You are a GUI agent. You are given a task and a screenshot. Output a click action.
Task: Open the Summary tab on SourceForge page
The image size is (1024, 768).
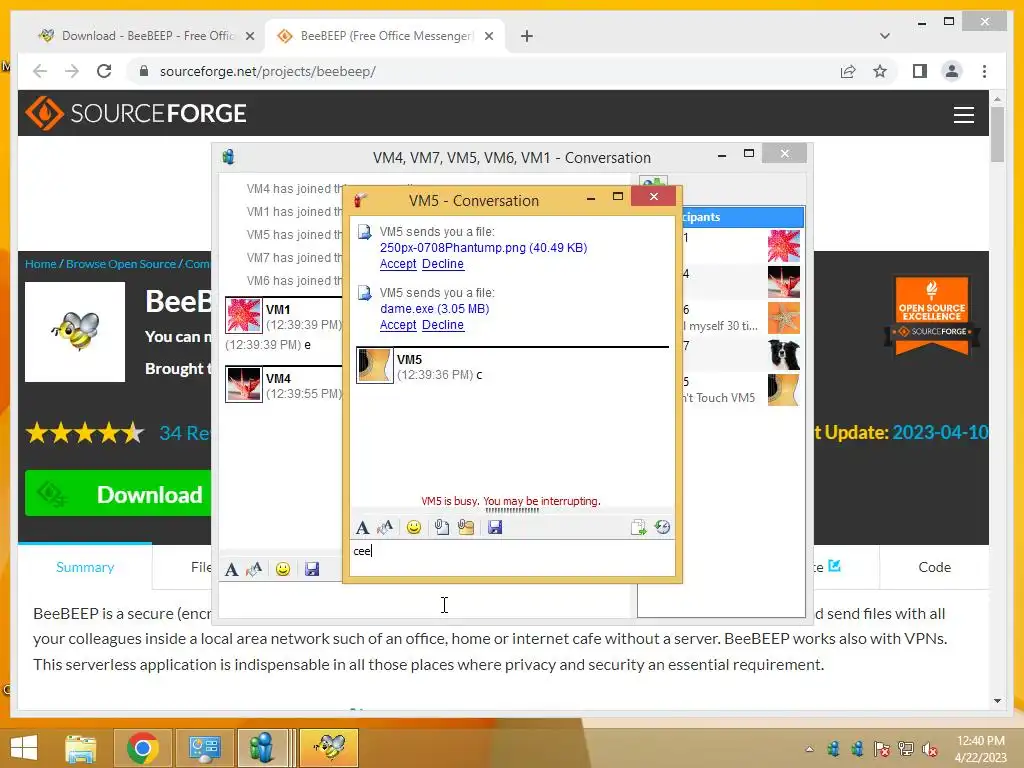tap(85, 567)
